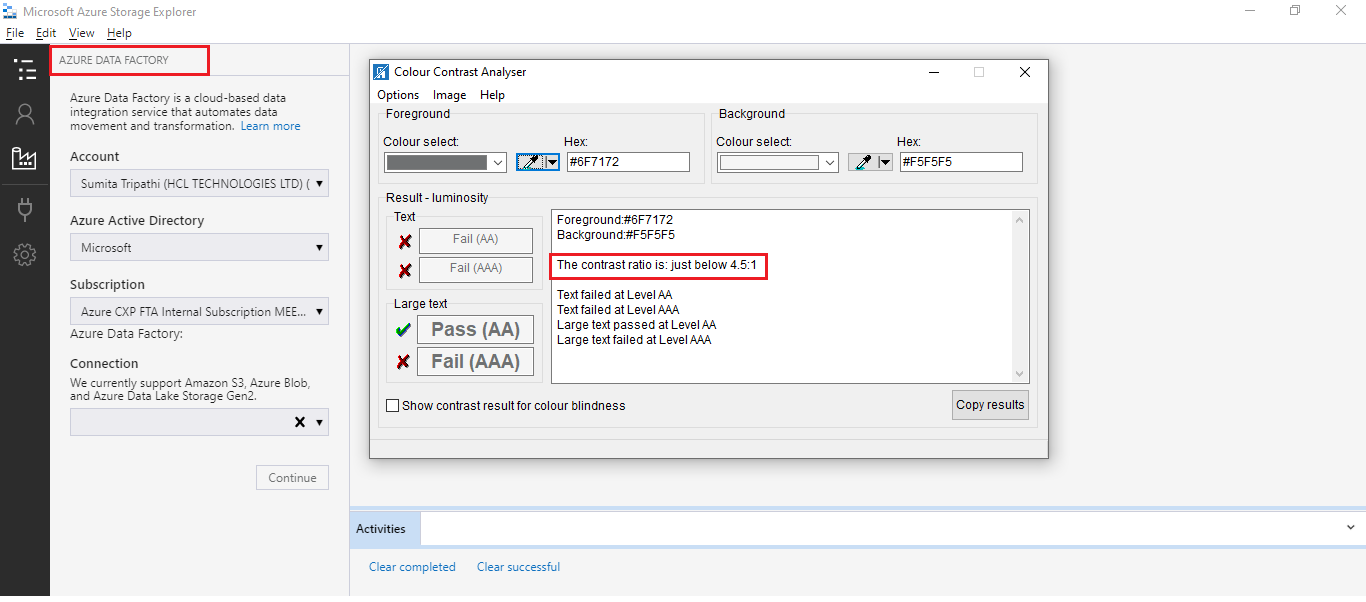
Task: Click 'Large text failed at Level AAA' line
Action: [634, 340]
